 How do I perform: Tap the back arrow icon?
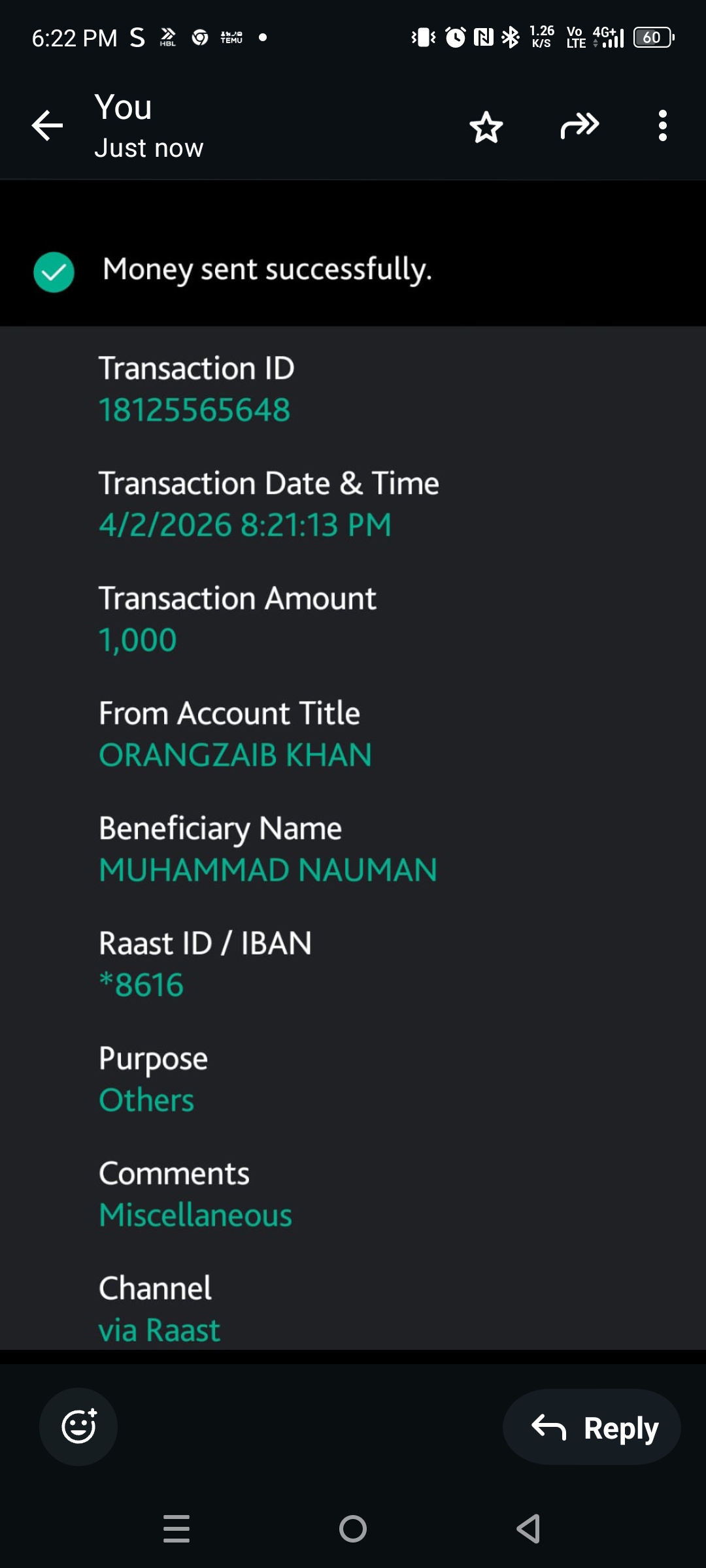click(48, 125)
